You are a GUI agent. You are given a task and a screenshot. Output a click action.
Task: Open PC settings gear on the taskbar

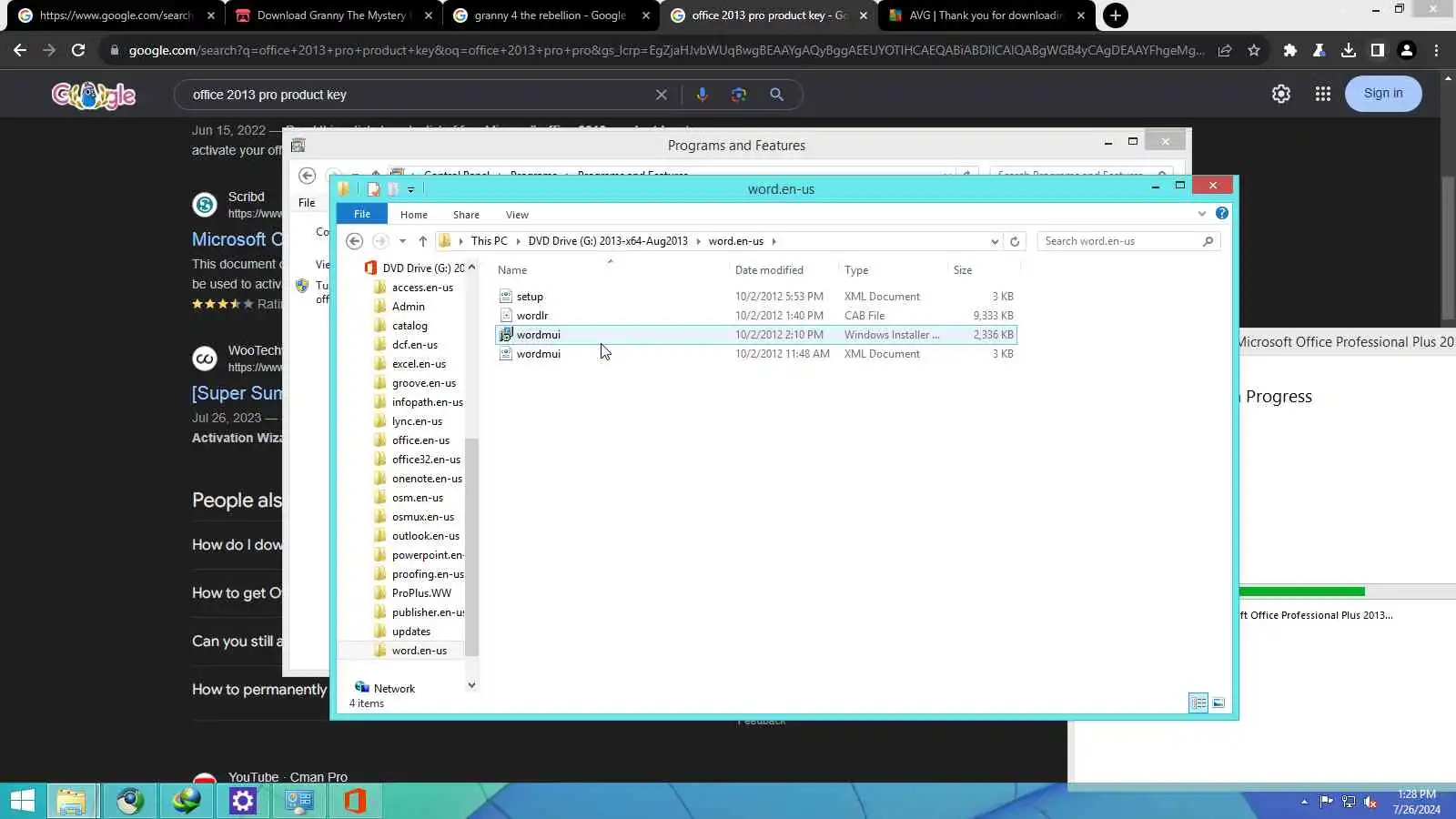[243, 801]
